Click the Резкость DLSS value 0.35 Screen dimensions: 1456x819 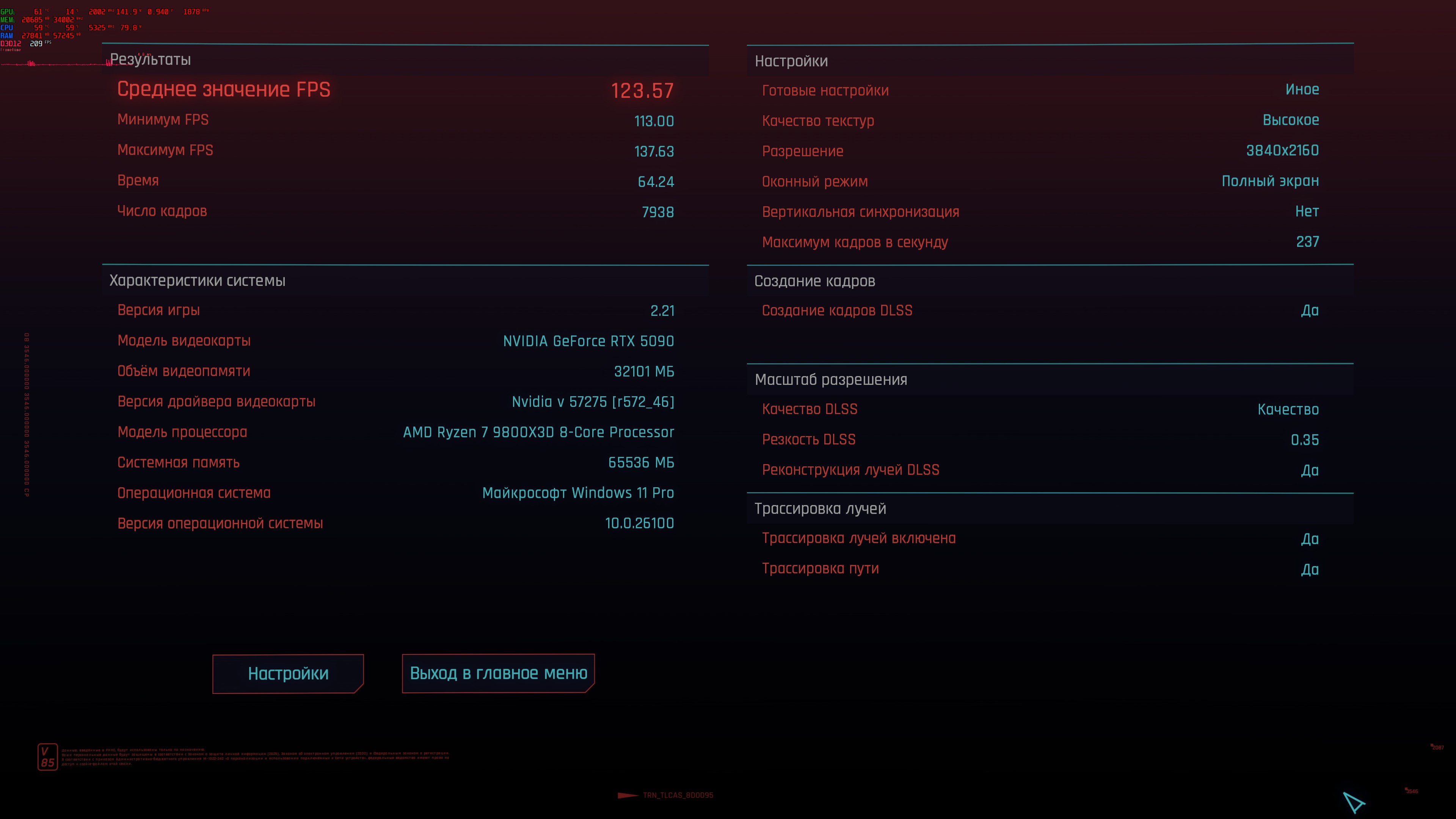(x=1304, y=440)
